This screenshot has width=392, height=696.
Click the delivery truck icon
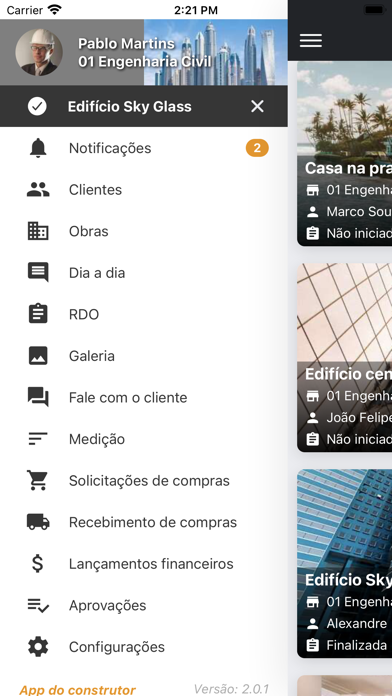(x=38, y=522)
